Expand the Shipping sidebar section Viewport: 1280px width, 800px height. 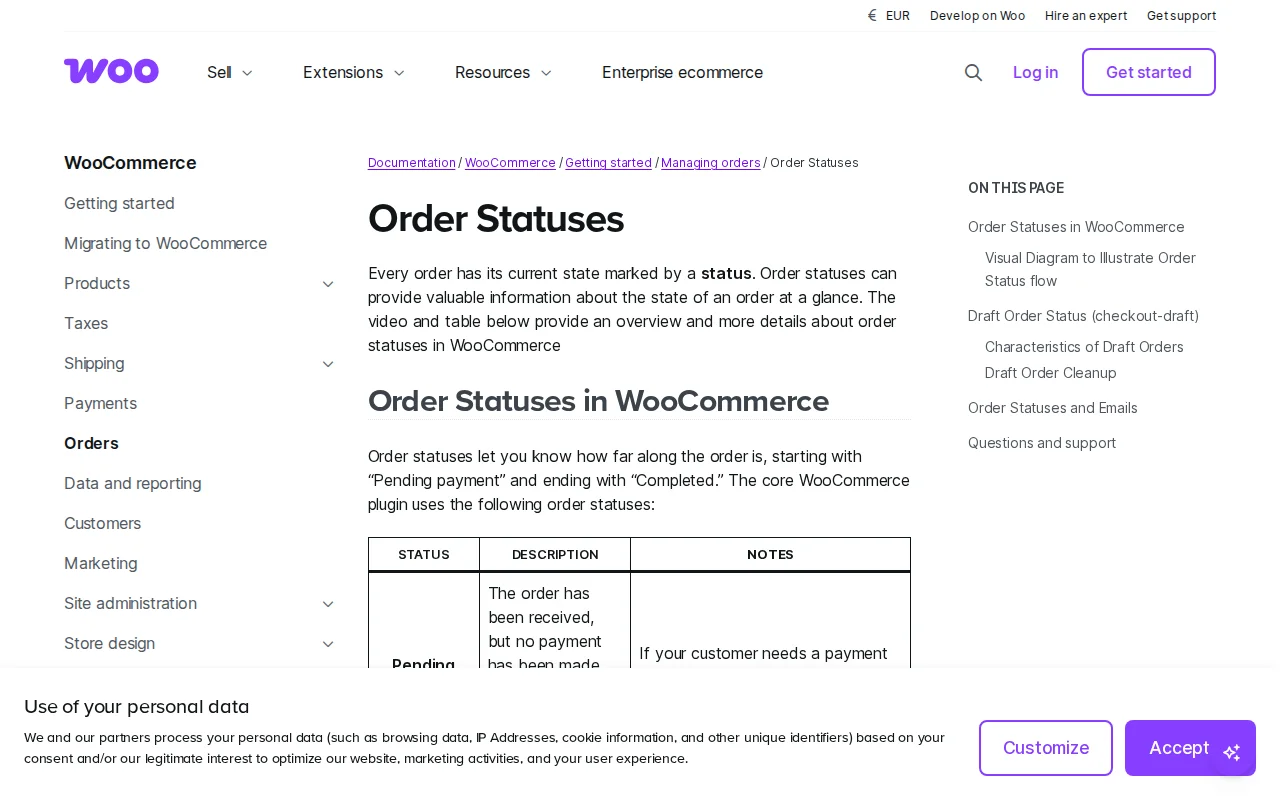328,364
